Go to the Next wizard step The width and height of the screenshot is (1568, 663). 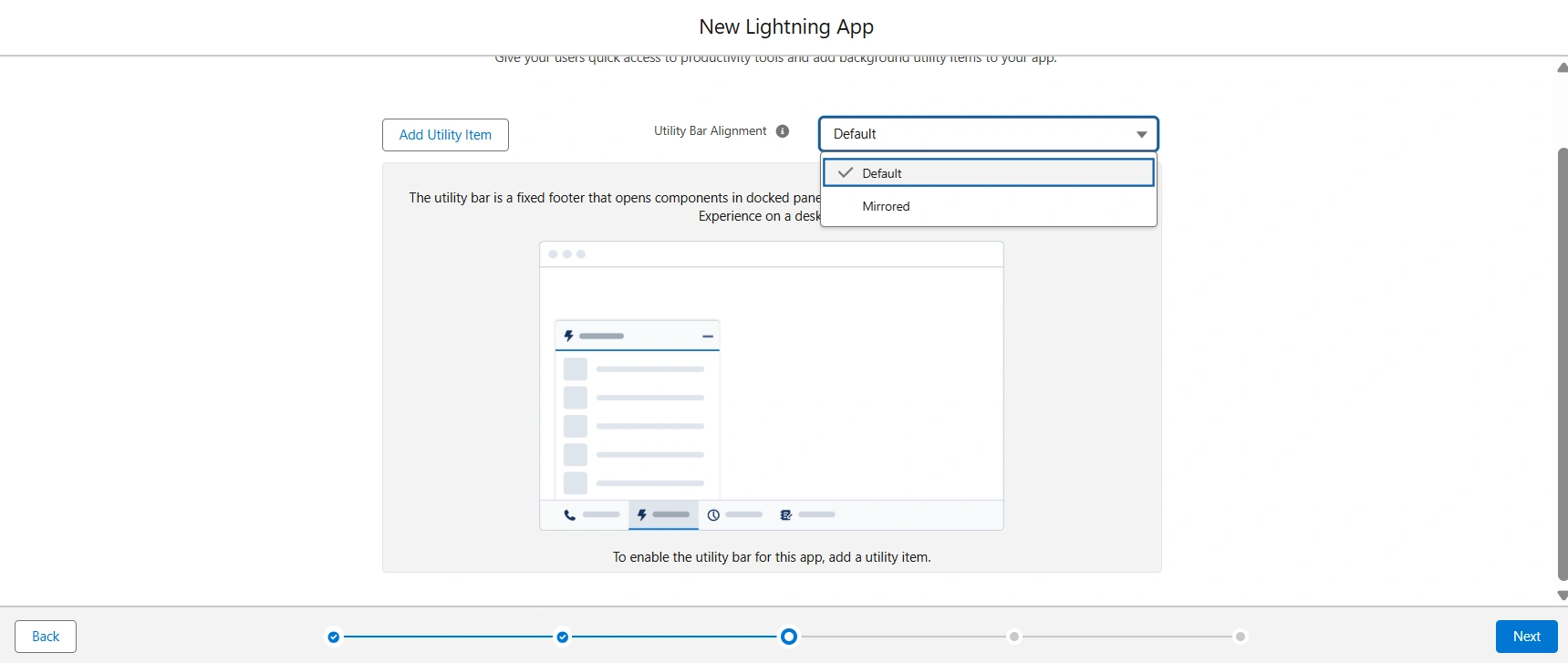pyautogui.click(x=1526, y=637)
